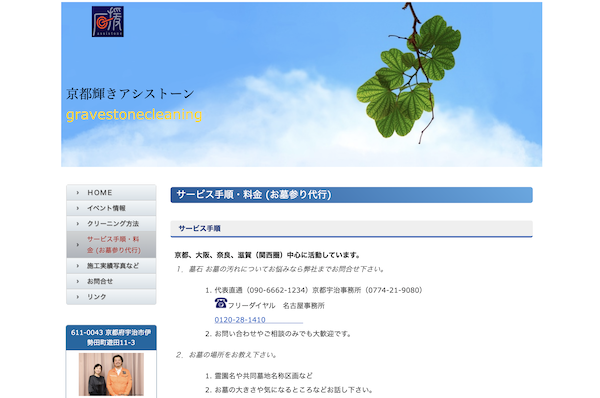Click the 京都輝きアシストーン site title
Viewport: 600px width, 398px height.
point(130,94)
